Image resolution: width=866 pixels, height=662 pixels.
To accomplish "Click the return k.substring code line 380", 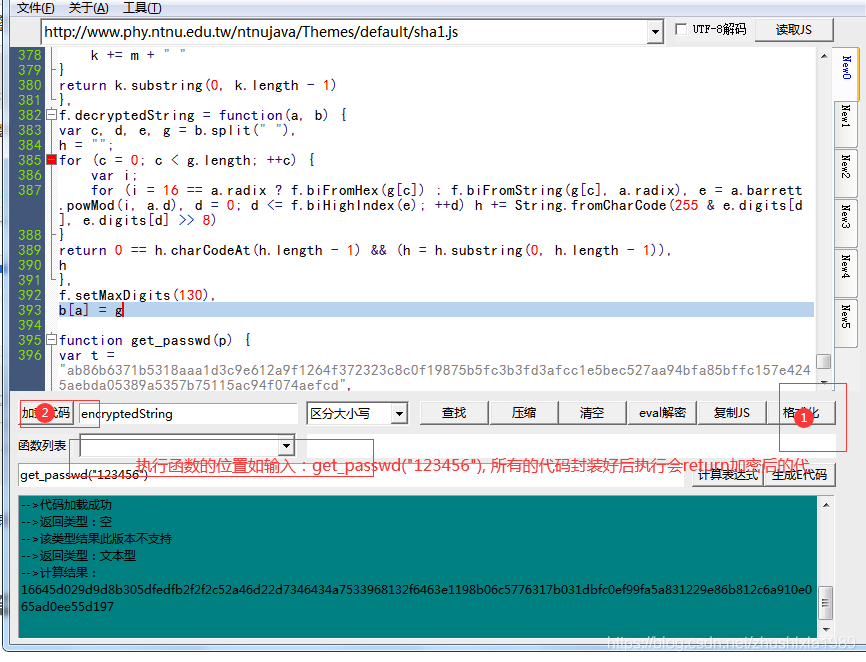I will [x=197, y=85].
